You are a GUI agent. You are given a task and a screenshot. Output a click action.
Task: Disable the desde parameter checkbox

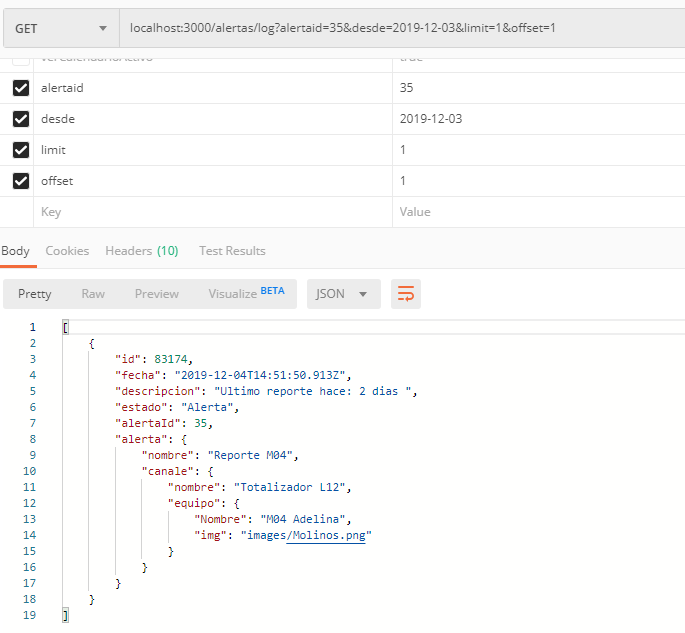tap(21, 119)
